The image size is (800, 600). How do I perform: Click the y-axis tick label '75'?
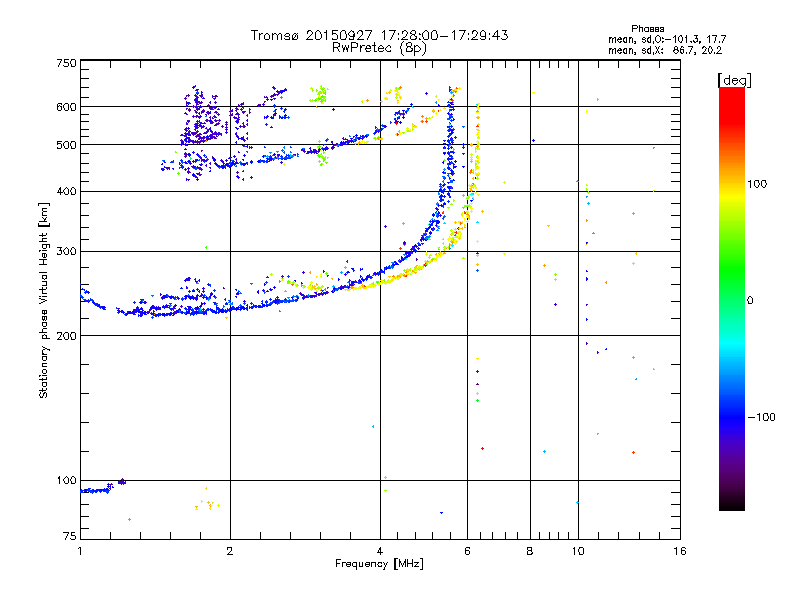[70, 536]
